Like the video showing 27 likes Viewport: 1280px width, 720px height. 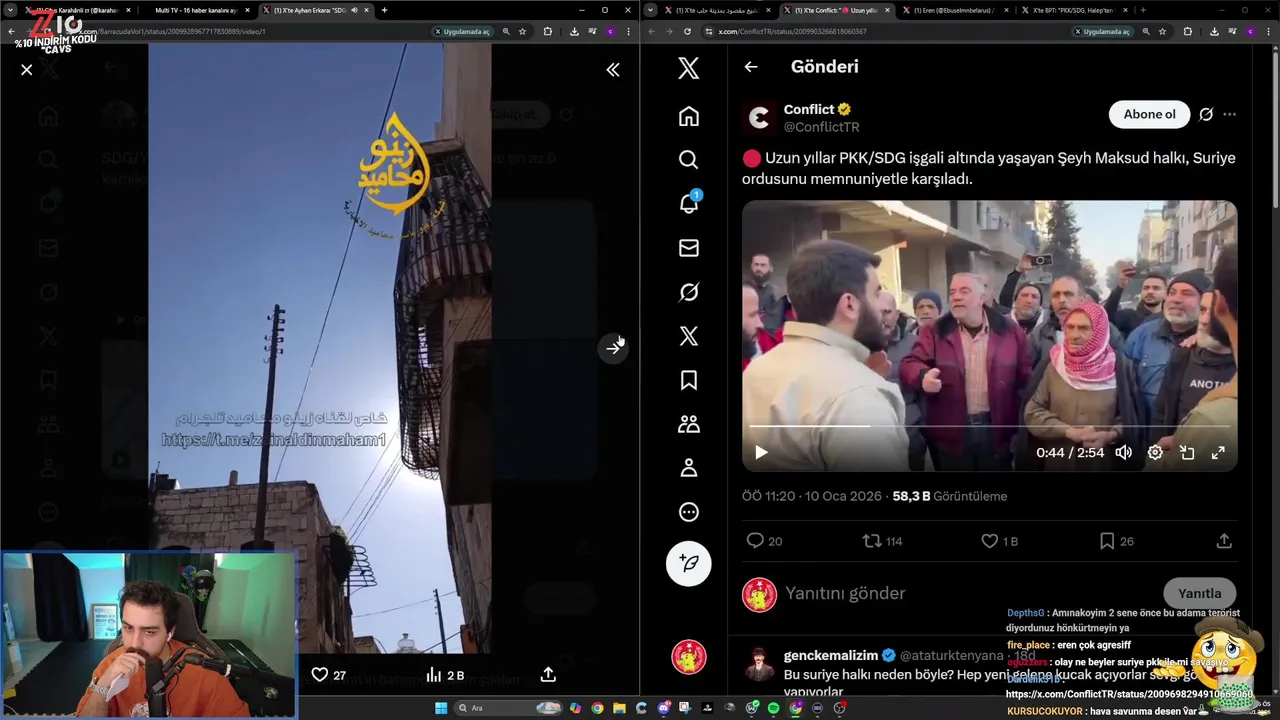(329, 675)
